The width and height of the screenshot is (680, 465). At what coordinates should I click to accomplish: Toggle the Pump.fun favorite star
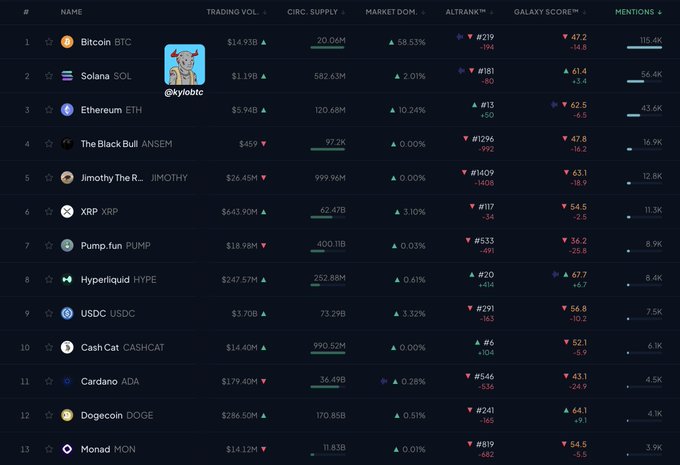[49, 245]
